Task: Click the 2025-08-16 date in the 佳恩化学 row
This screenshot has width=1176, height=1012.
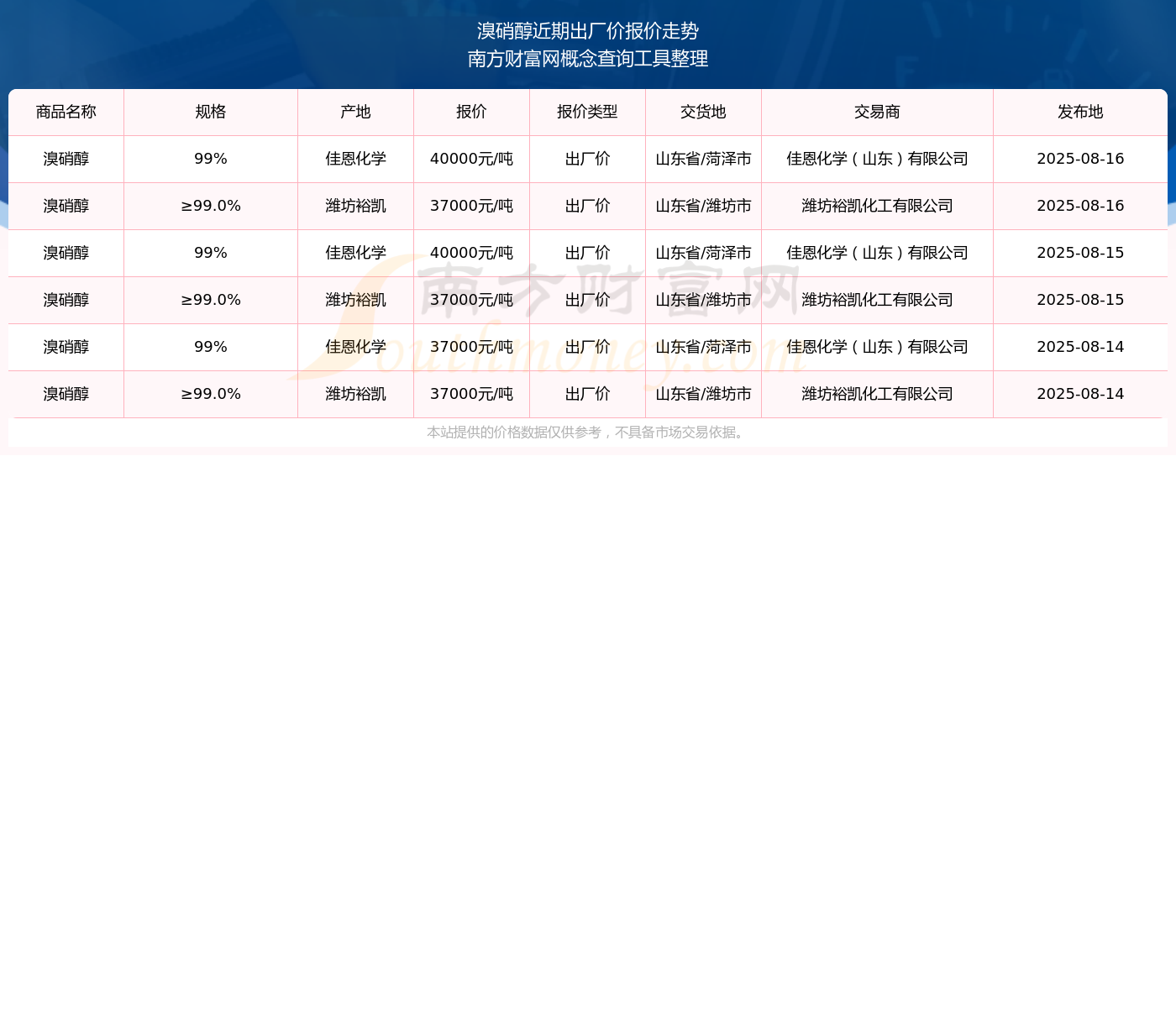Action: (1081, 160)
